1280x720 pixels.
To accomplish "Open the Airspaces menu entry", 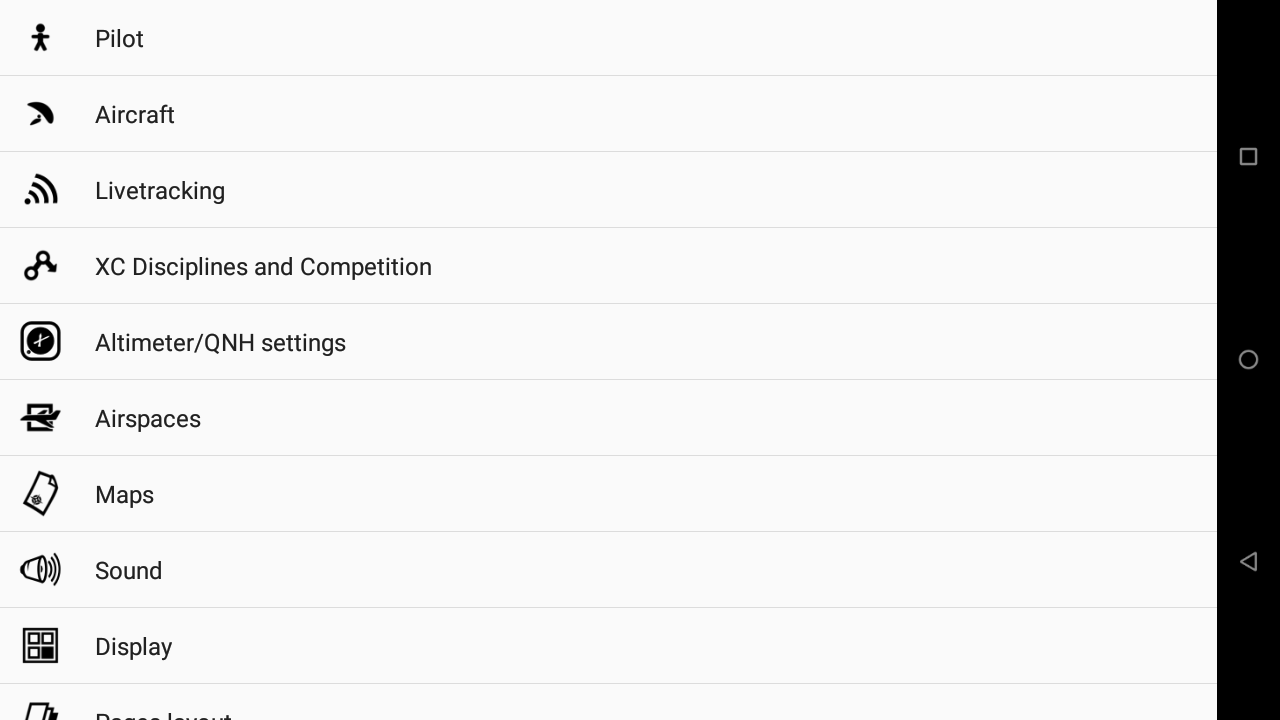I will click(148, 419).
